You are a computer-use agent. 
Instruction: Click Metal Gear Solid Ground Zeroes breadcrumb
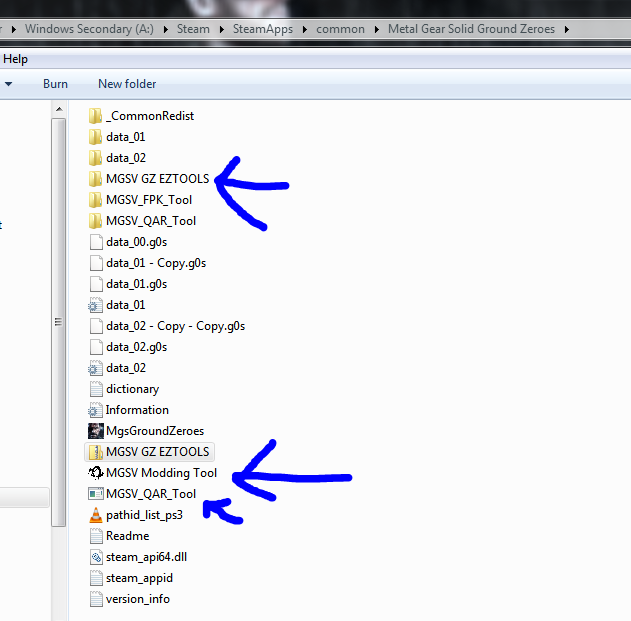click(471, 29)
